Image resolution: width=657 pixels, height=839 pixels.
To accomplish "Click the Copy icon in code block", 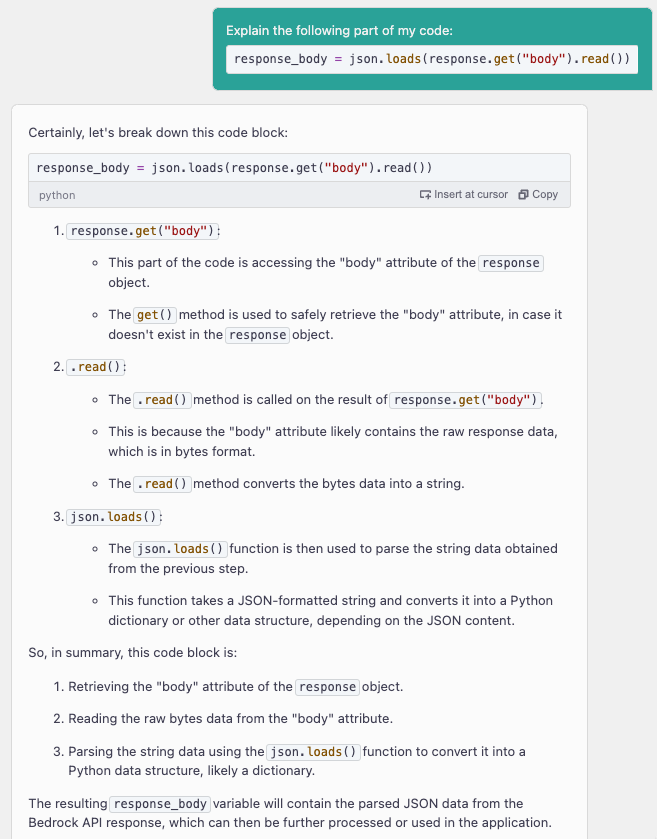I will pyautogui.click(x=523, y=195).
